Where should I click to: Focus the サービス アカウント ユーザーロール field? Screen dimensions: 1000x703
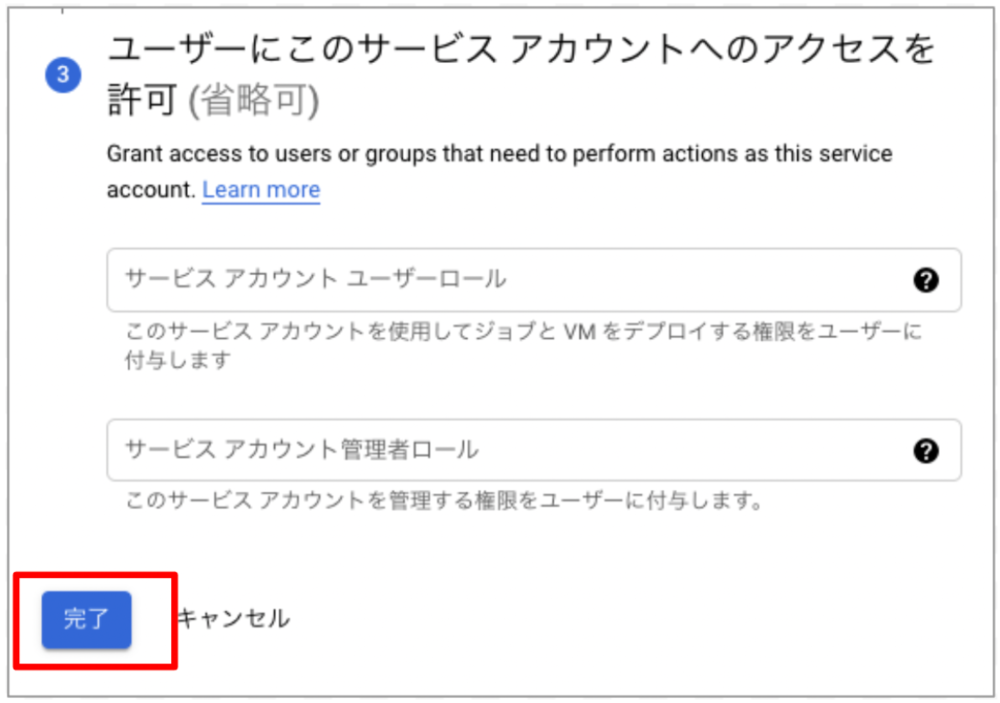pos(500,280)
